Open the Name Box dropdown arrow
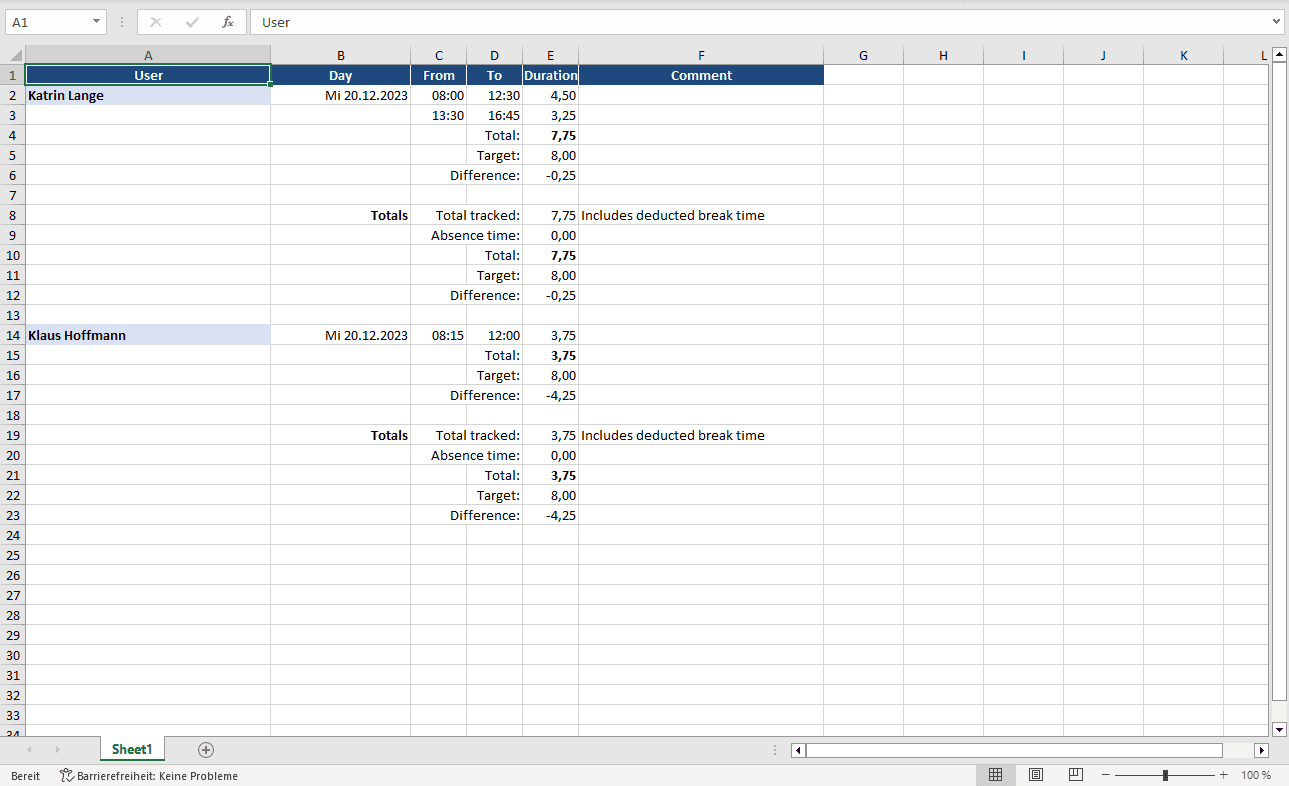The height and width of the screenshot is (786, 1289). click(96, 22)
